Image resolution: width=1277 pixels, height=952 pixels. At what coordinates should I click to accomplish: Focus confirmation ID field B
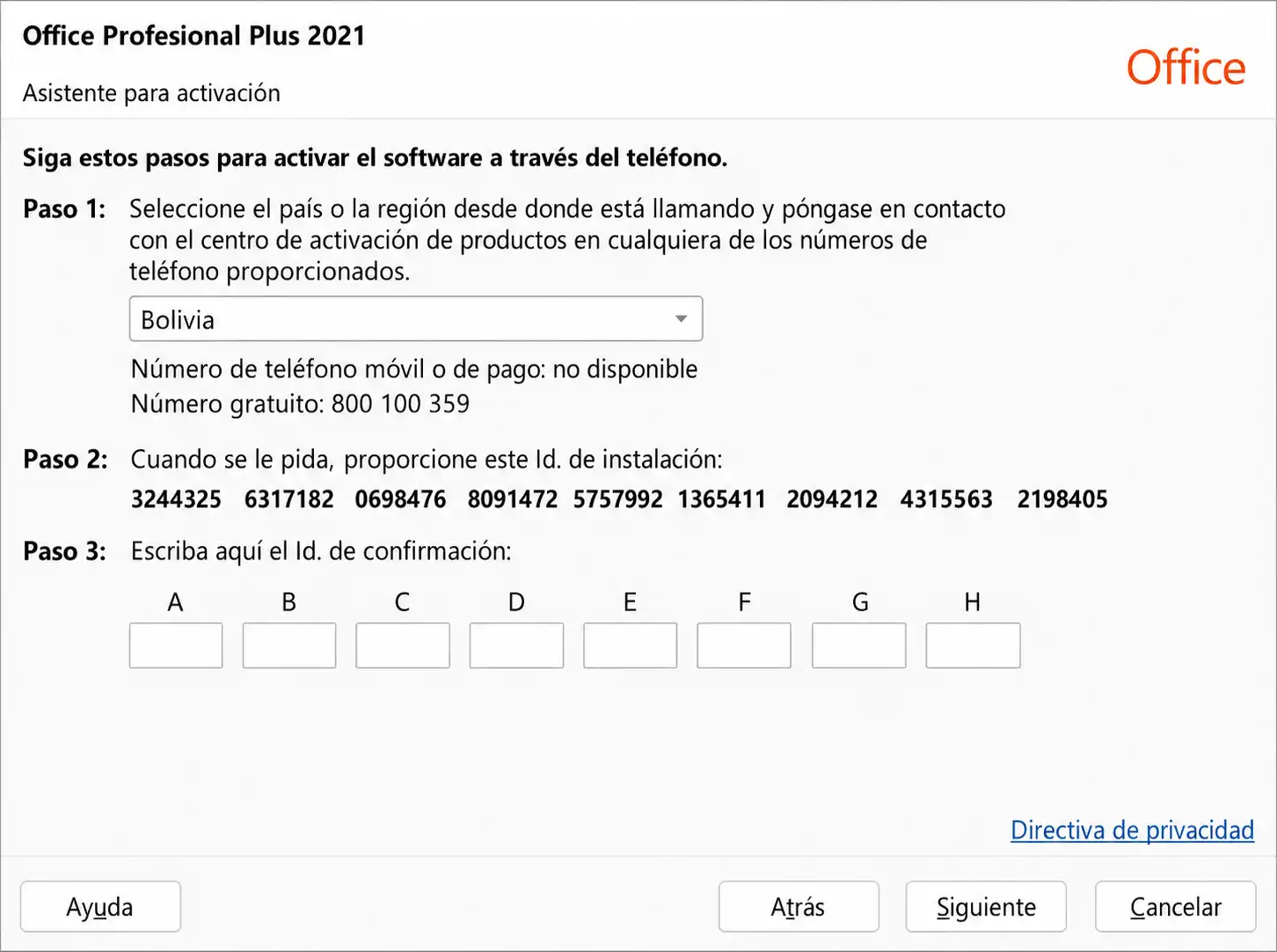tap(289, 645)
